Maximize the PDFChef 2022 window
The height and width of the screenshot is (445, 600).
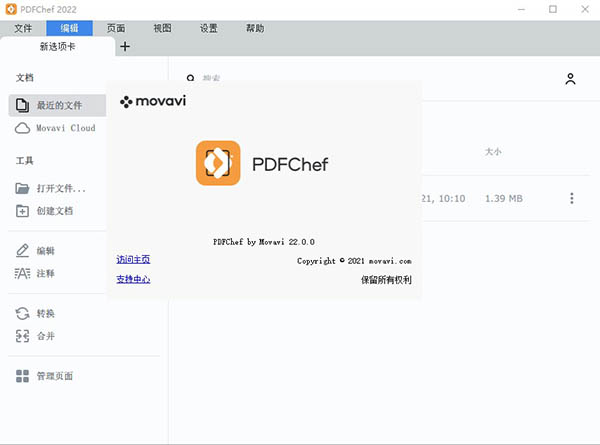pos(553,9)
